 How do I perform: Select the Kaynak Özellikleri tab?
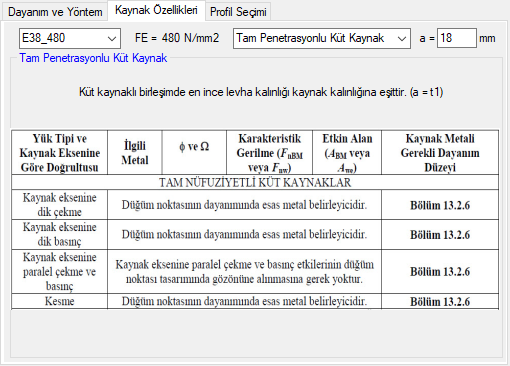pos(156,10)
